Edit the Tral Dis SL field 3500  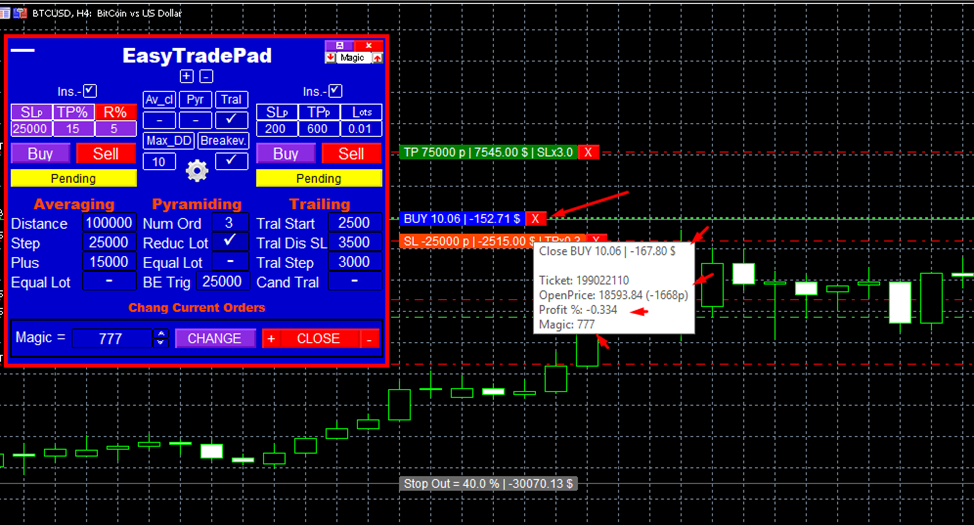click(354, 242)
